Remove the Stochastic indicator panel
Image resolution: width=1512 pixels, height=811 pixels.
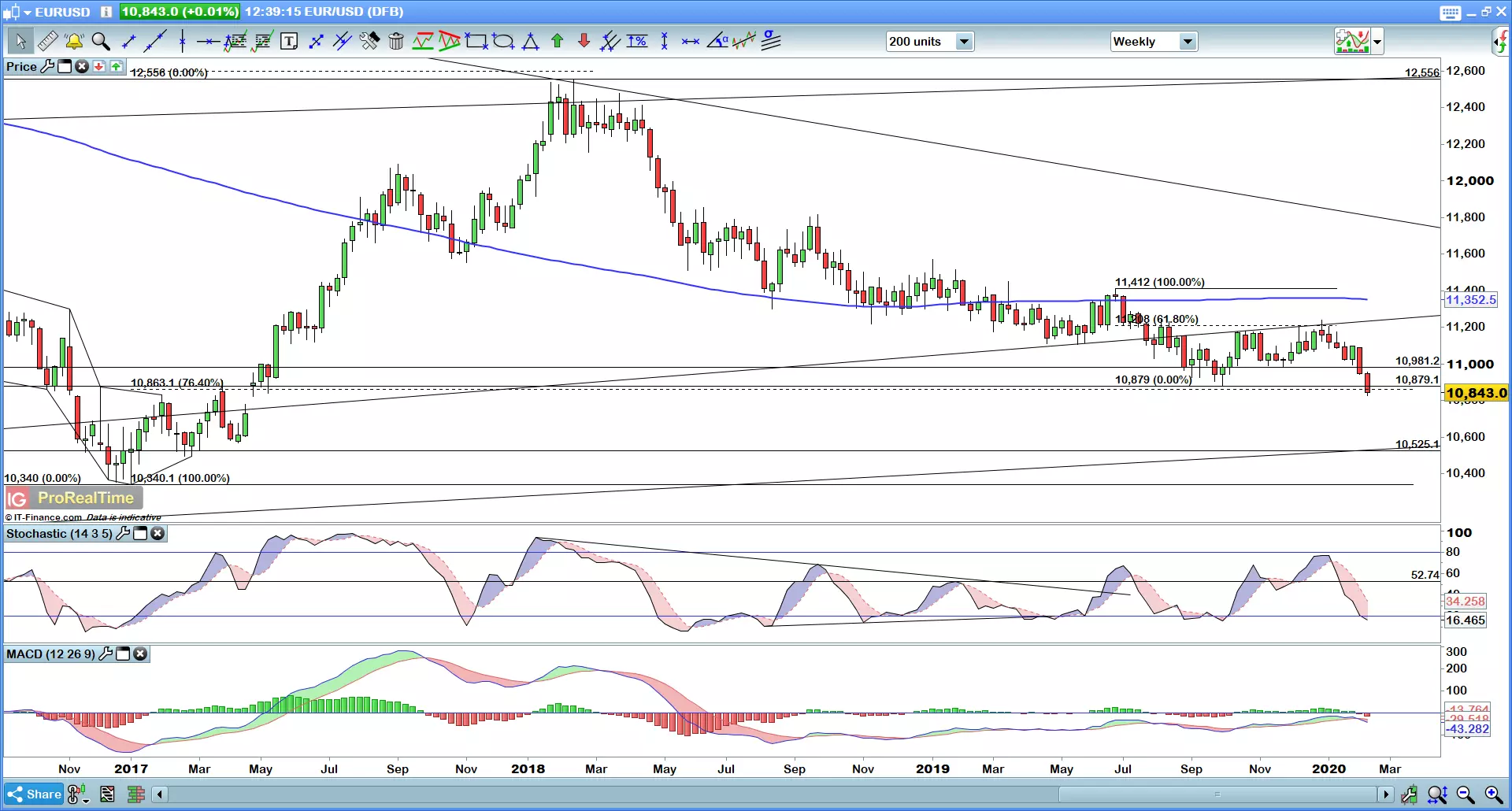tap(157, 534)
